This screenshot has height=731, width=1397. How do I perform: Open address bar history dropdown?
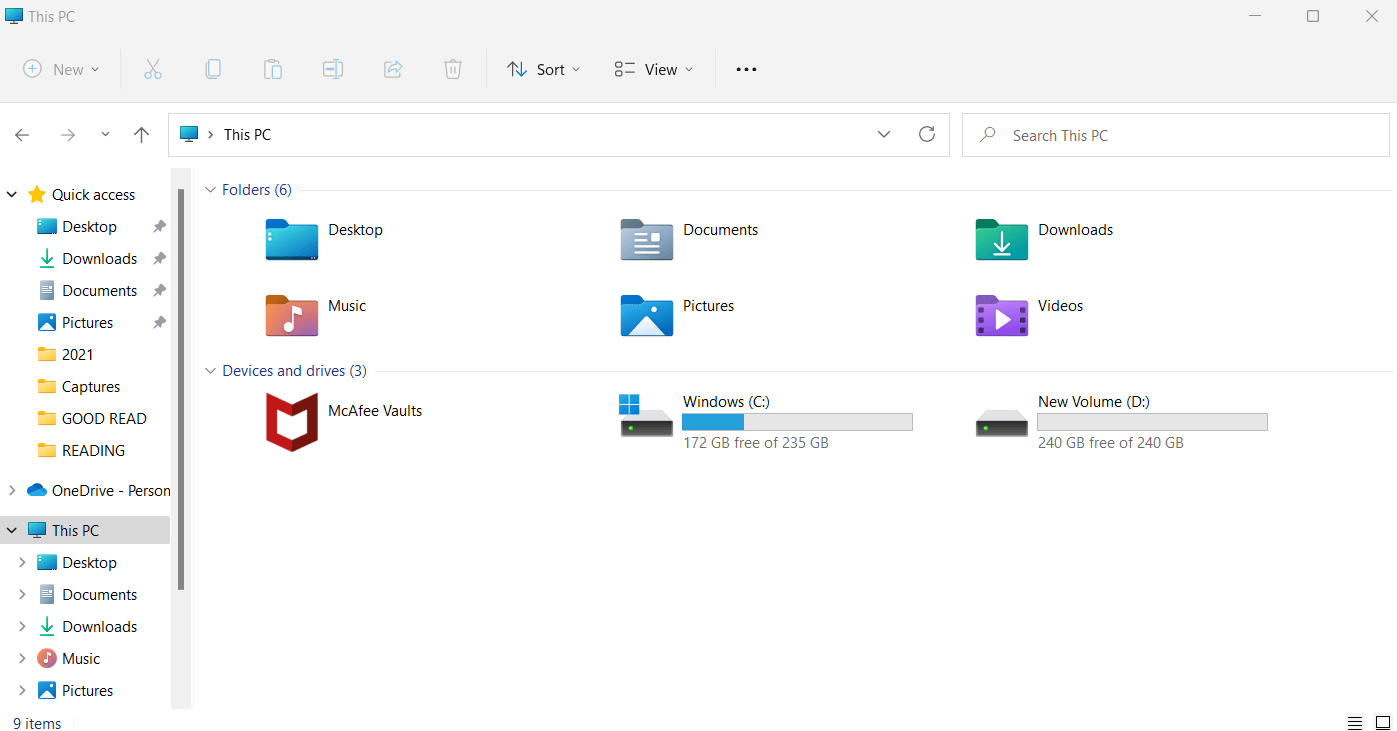pos(884,135)
